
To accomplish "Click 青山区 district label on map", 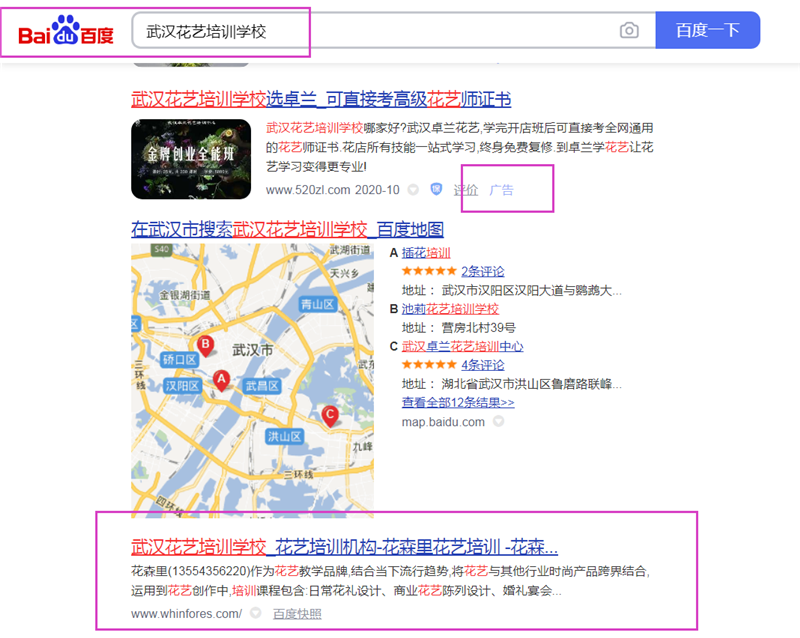I will point(317,305).
